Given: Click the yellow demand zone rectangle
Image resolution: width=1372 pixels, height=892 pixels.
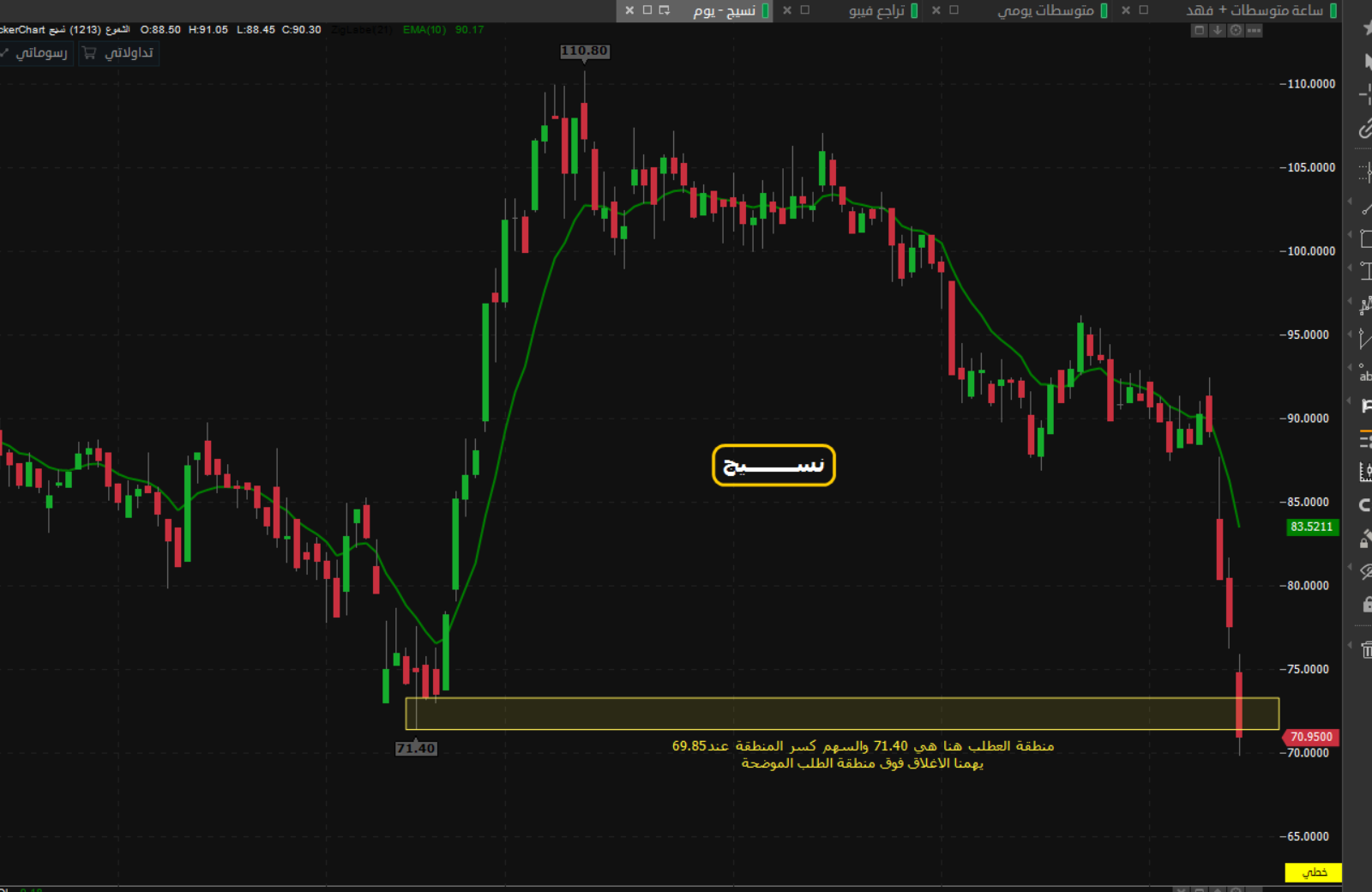Looking at the screenshot, I should pos(840,714).
